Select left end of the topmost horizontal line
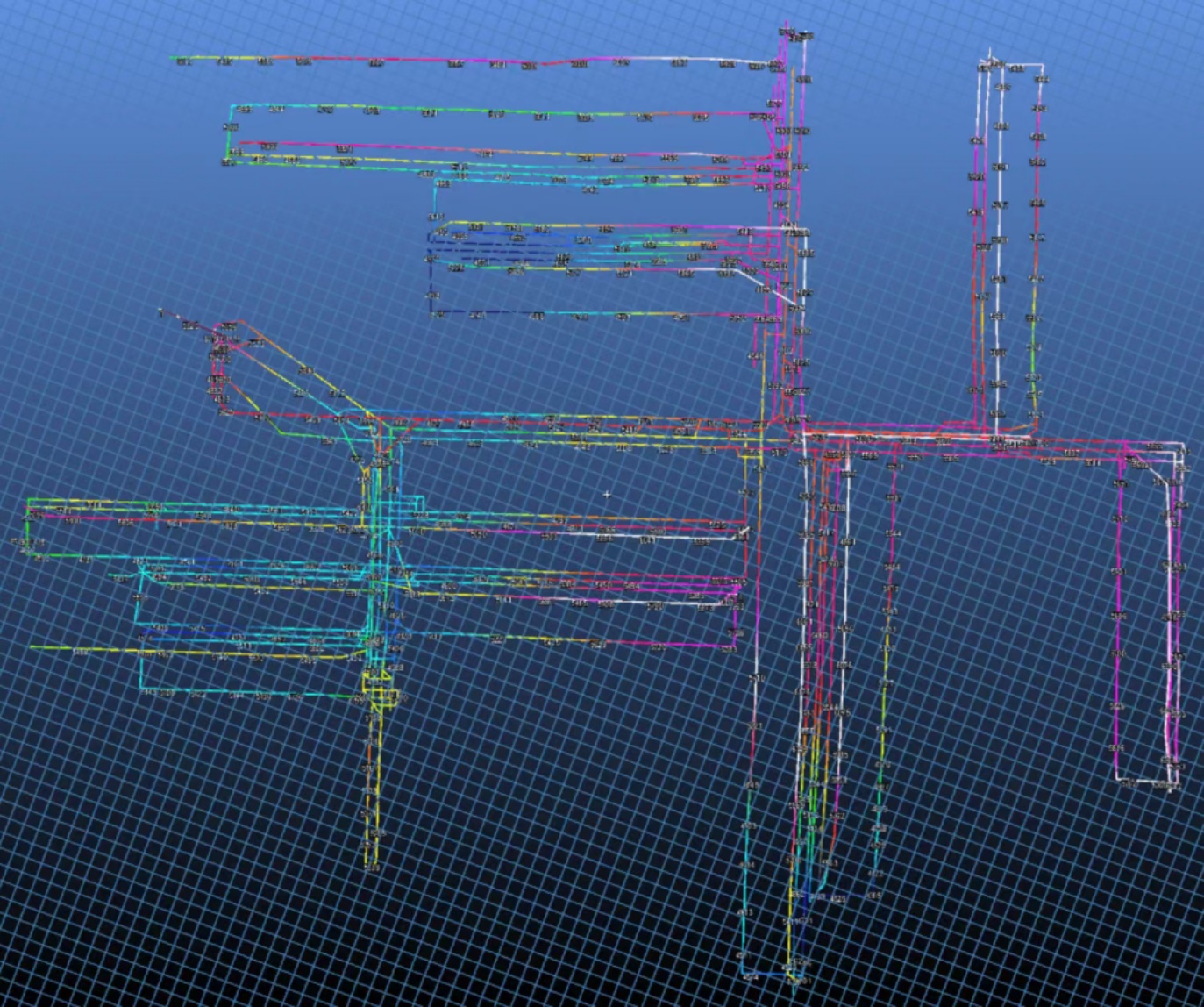1204x1007 pixels. [172, 59]
